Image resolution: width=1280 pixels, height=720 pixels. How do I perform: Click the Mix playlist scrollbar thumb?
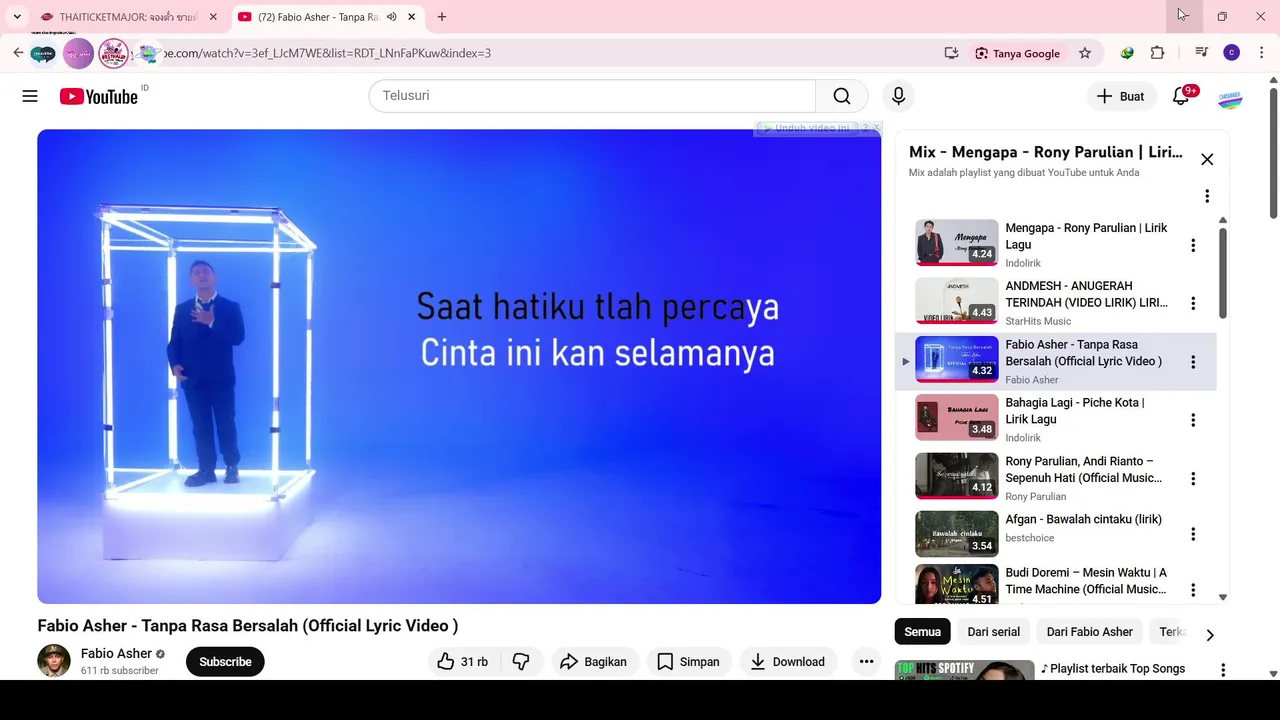[1222, 273]
